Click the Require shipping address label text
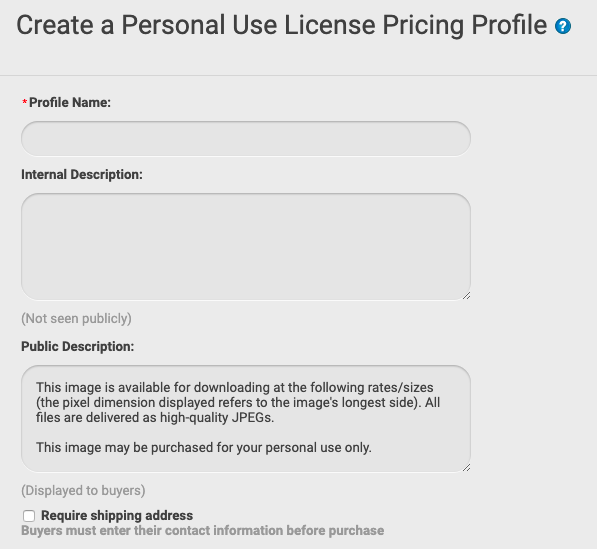 [x=117, y=515]
